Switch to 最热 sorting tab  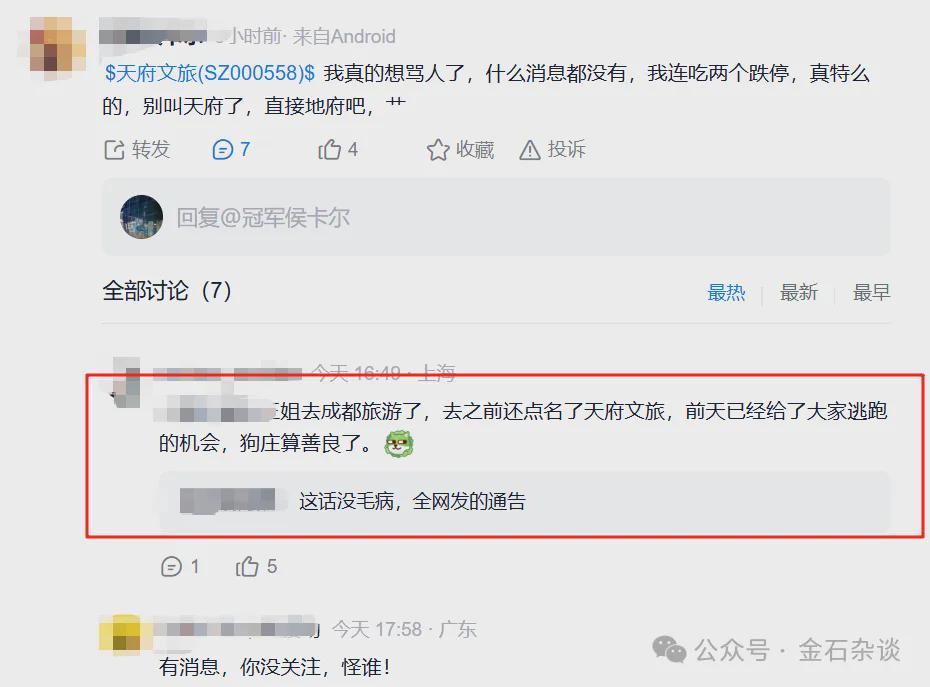726,292
